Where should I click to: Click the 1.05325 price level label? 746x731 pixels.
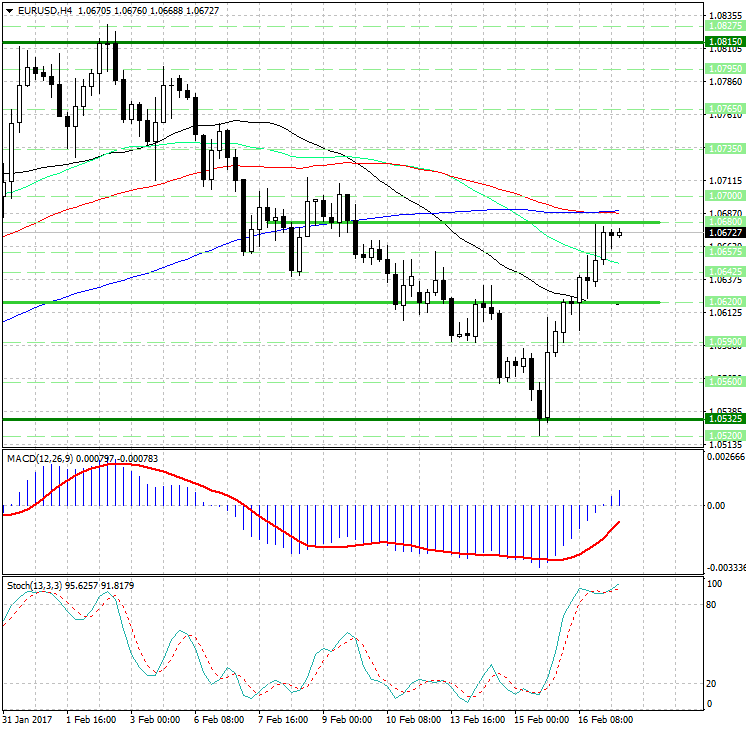pos(725,419)
